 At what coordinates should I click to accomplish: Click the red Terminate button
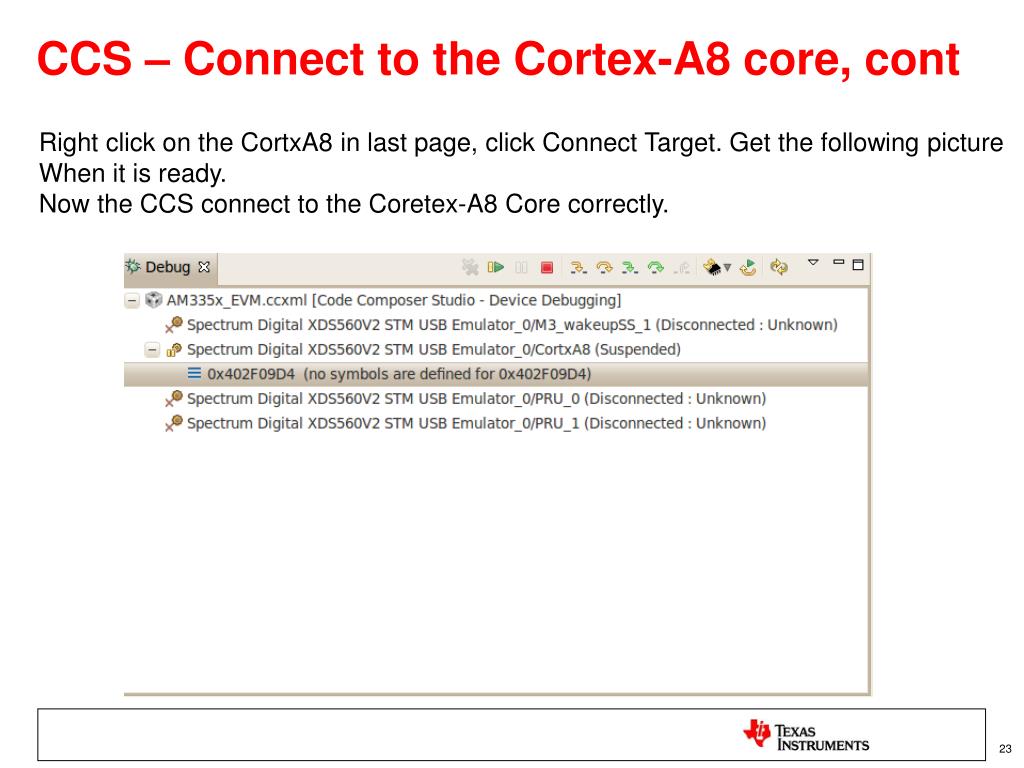[x=547, y=267]
